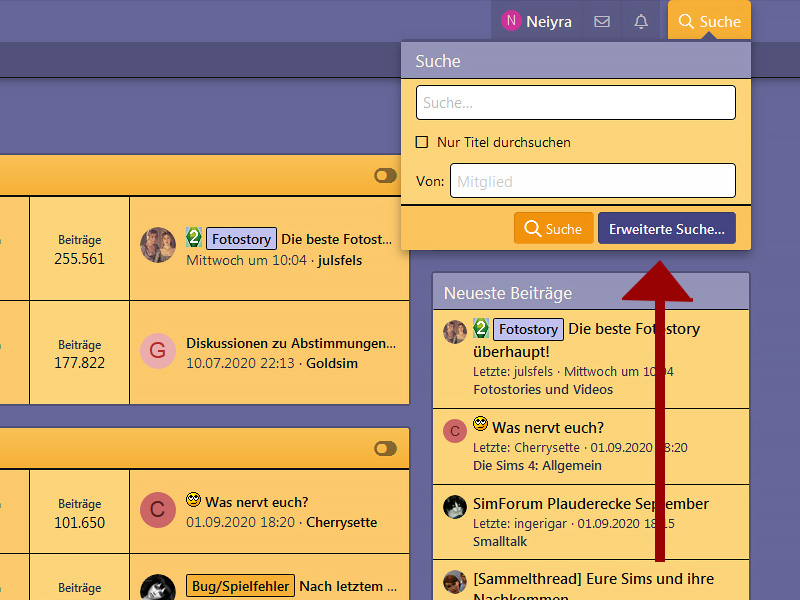Open Cherrysette user profile link

coord(341,522)
